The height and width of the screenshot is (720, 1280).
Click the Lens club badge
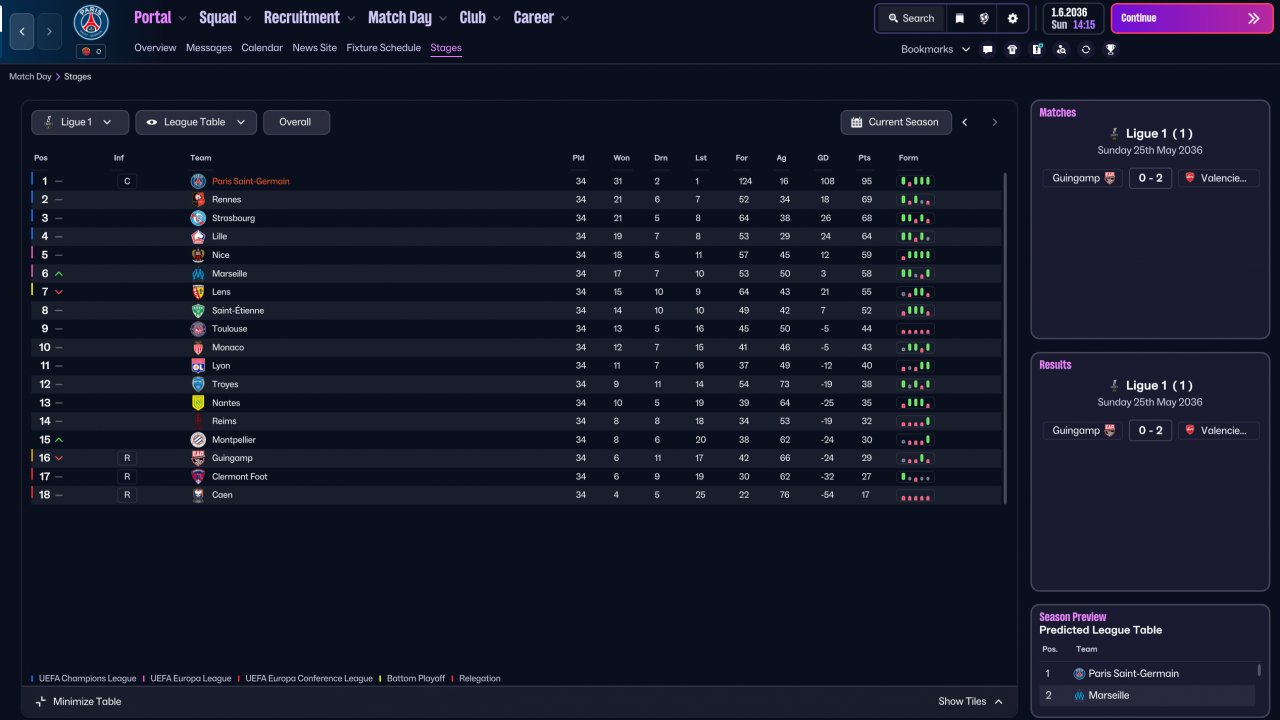(x=198, y=292)
